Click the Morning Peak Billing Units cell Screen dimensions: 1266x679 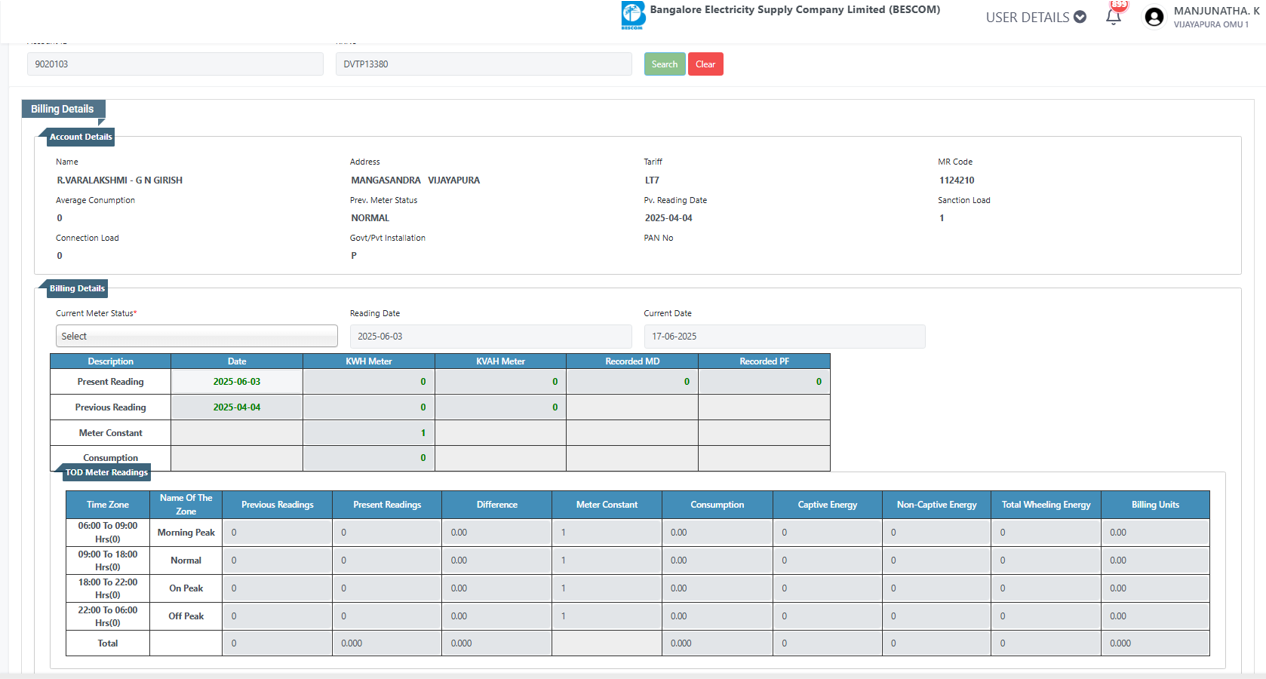pyautogui.click(x=1156, y=533)
